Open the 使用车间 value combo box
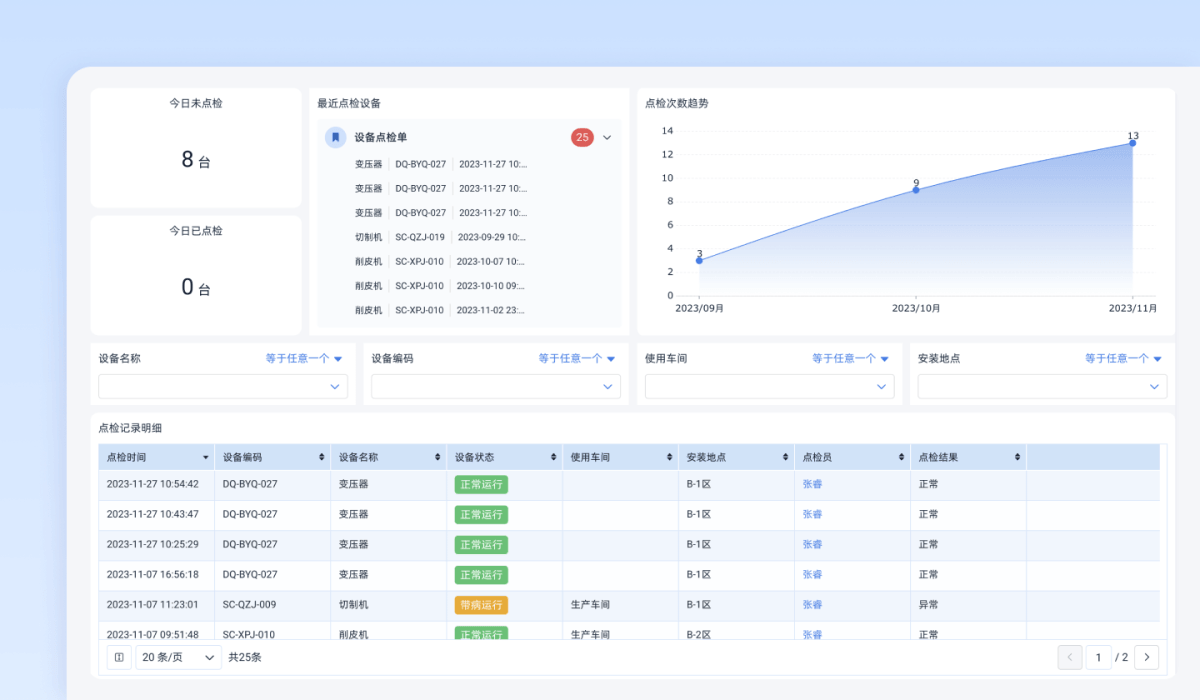Screen dimensions: 1200x700 coord(770,386)
